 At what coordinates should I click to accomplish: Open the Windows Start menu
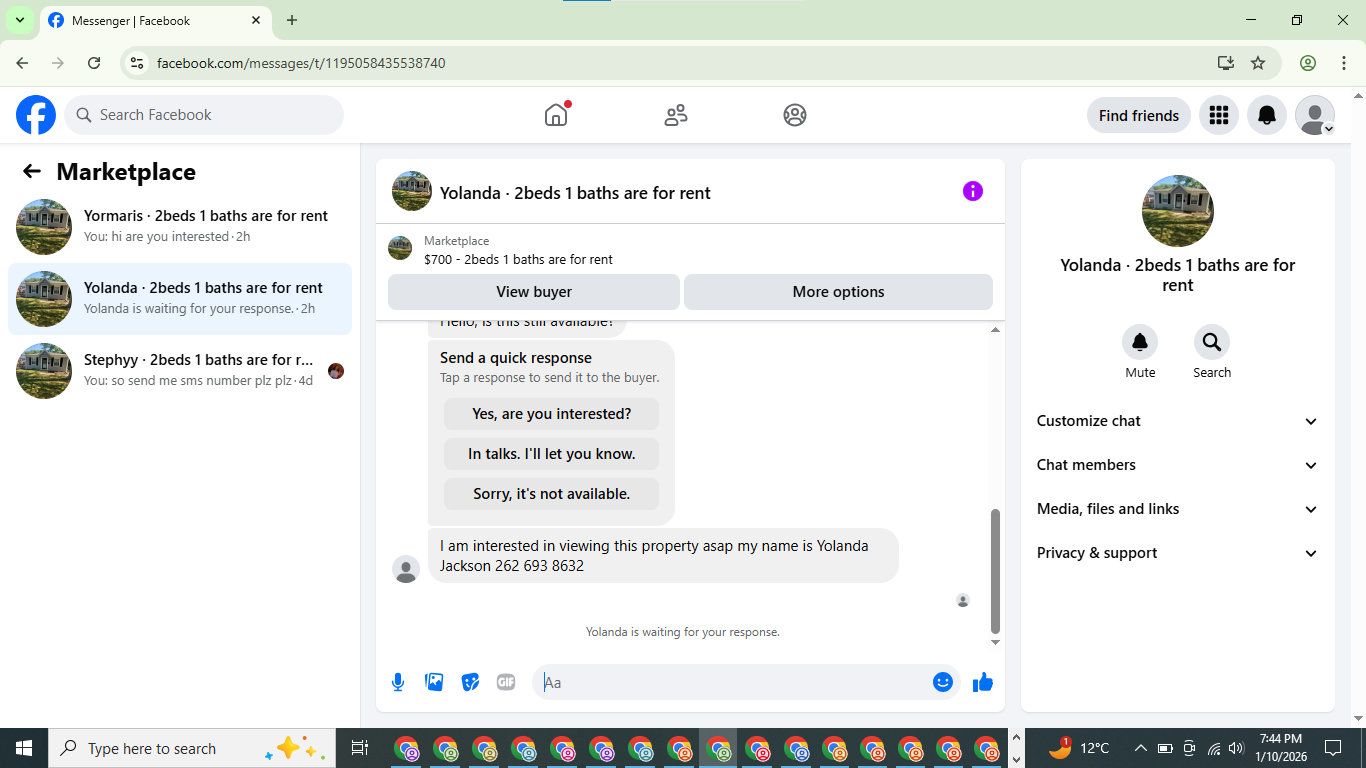coord(24,748)
